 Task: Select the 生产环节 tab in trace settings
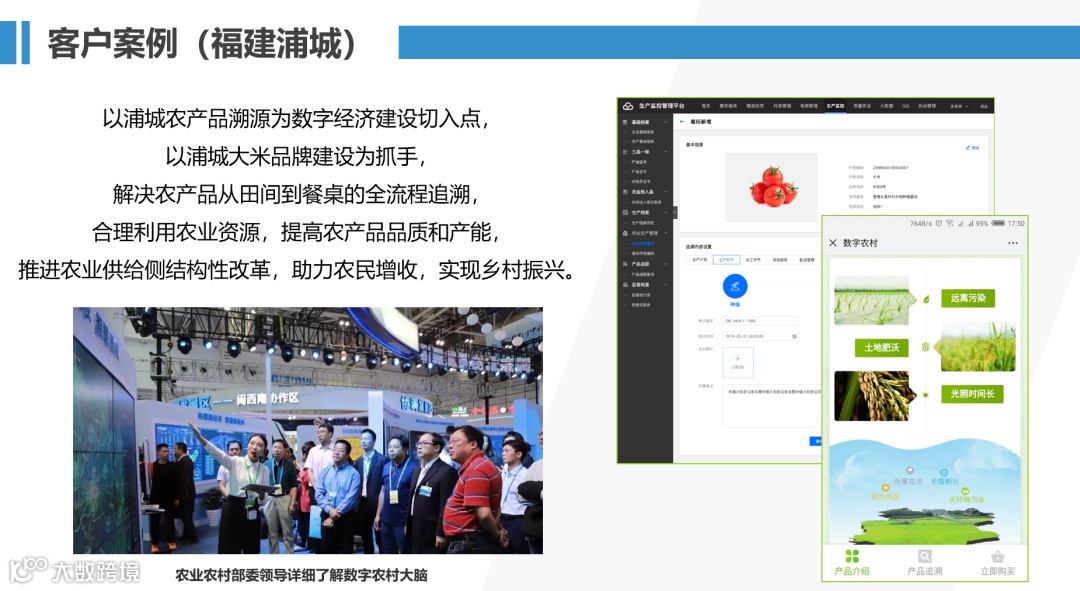point(726,260)
